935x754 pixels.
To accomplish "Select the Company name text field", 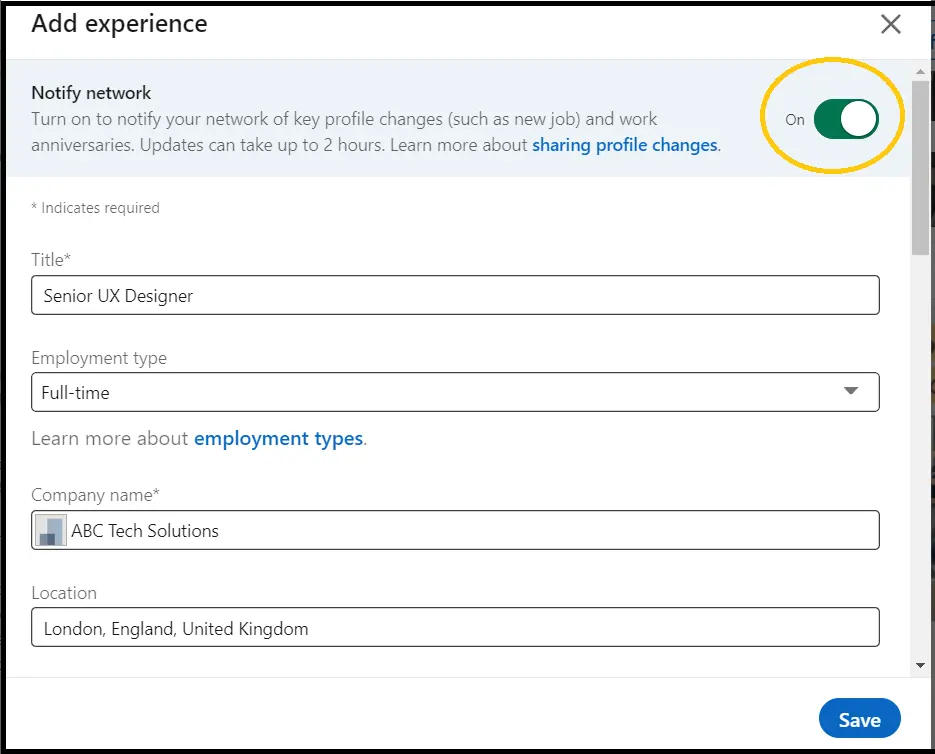I will [x=456, y=529].
